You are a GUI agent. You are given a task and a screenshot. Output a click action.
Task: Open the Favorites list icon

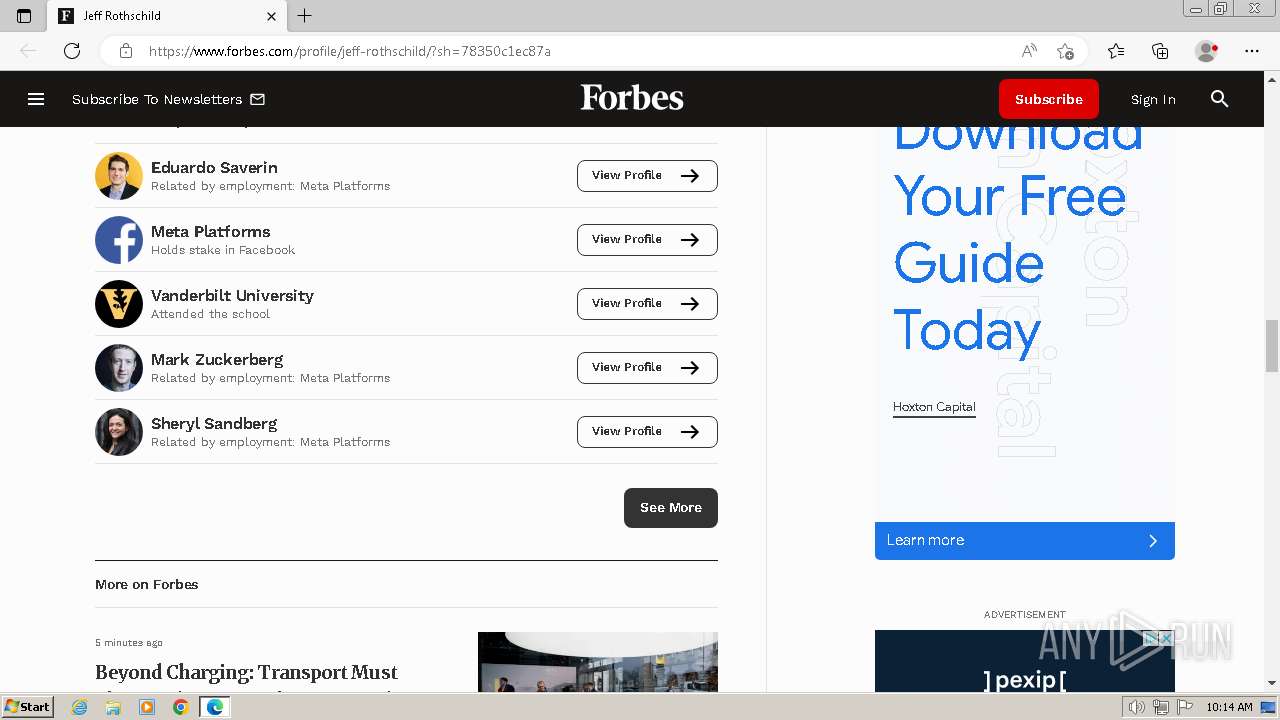coord(1116,51)
